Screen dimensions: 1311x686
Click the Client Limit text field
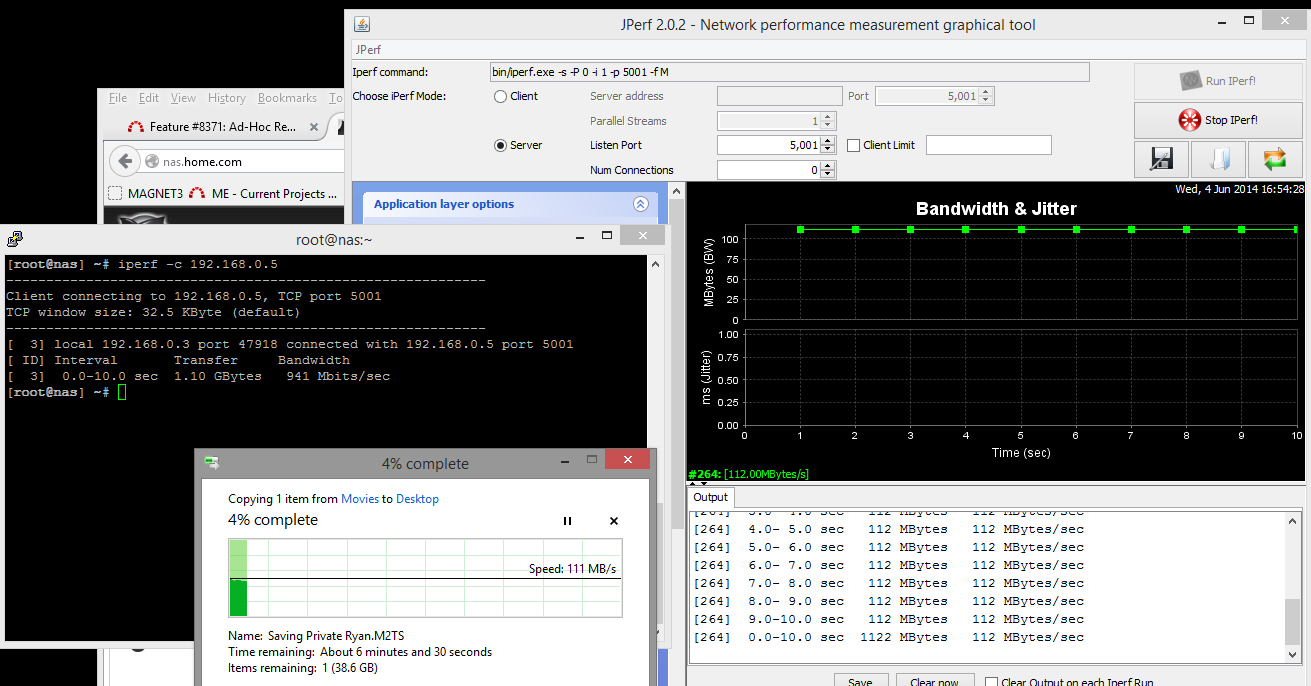[x=988, y=145]
